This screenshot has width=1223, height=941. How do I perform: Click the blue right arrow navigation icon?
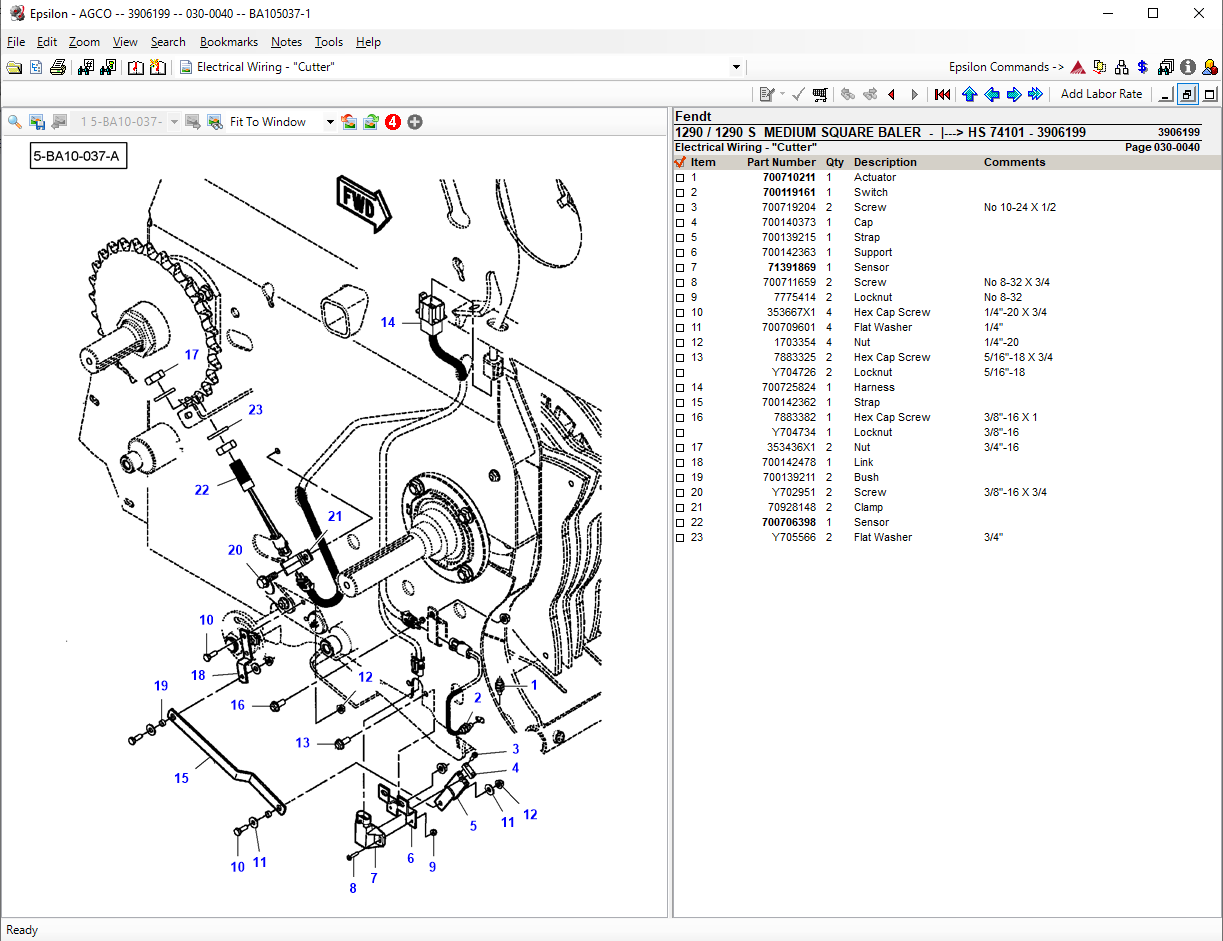(1014, 94)
